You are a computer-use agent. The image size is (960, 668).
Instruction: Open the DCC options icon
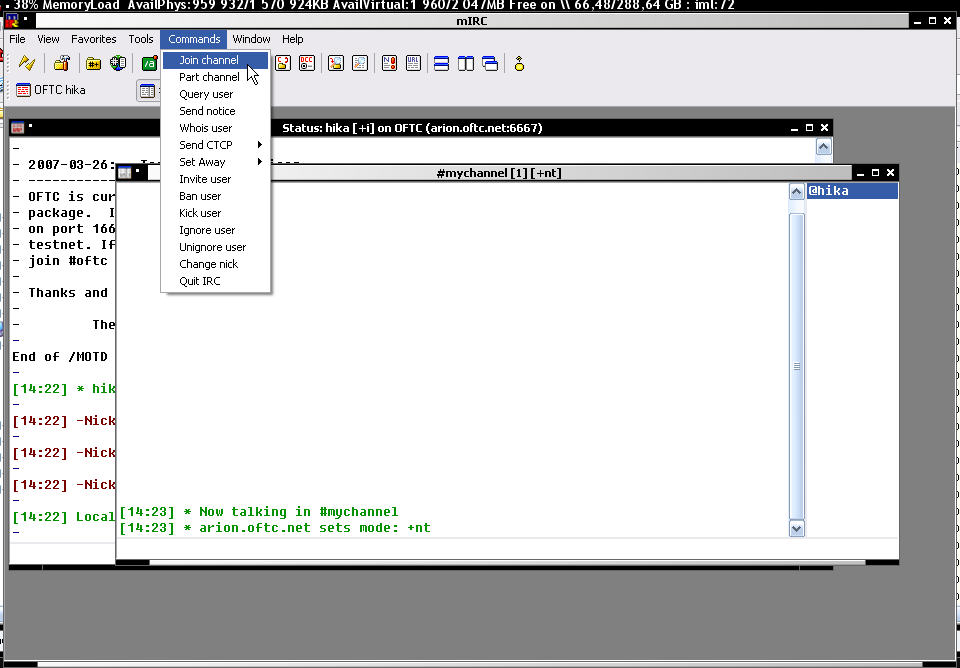click(306, 63)
